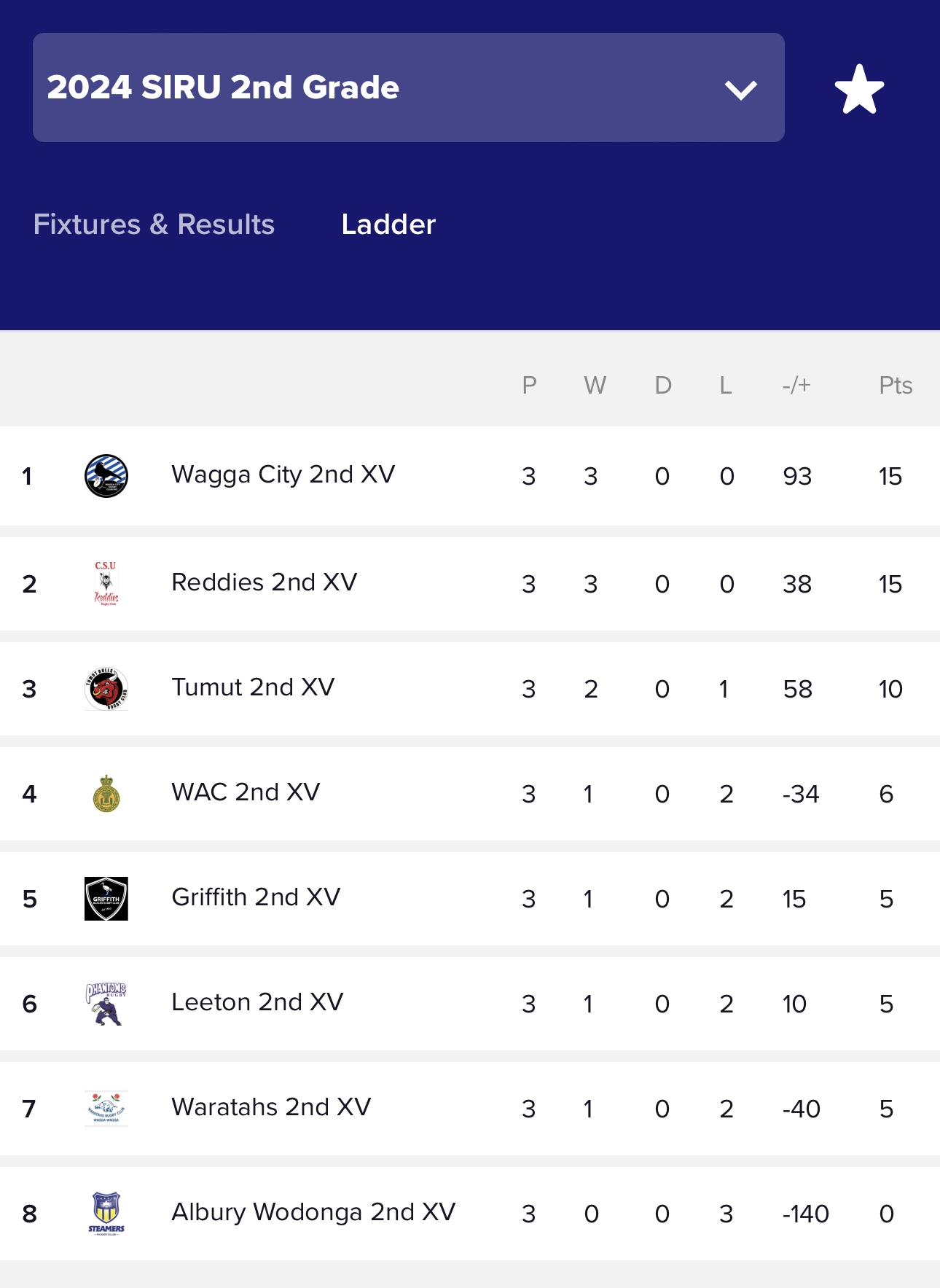Switch to the Fixtures & Results tab
The width and height of the screenshot is (940, 1288).
(154, 225)
